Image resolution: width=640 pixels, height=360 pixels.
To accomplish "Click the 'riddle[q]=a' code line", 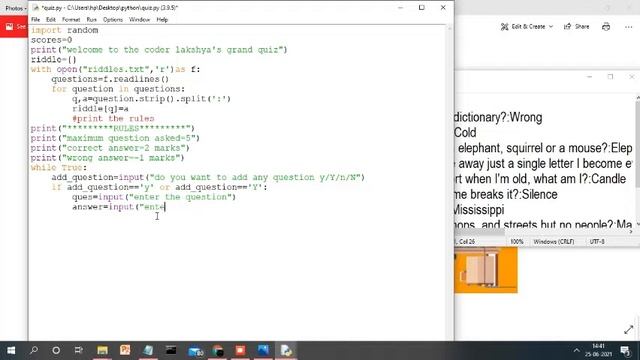I will (x=100, y=109).
